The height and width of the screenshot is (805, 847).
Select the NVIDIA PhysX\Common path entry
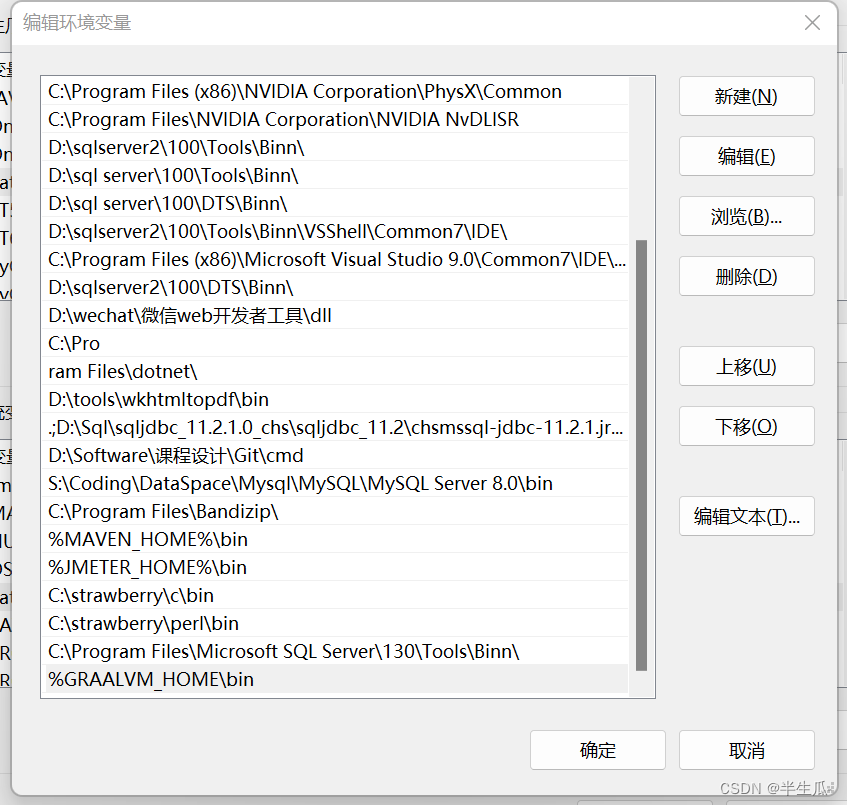tap(335, 91)
